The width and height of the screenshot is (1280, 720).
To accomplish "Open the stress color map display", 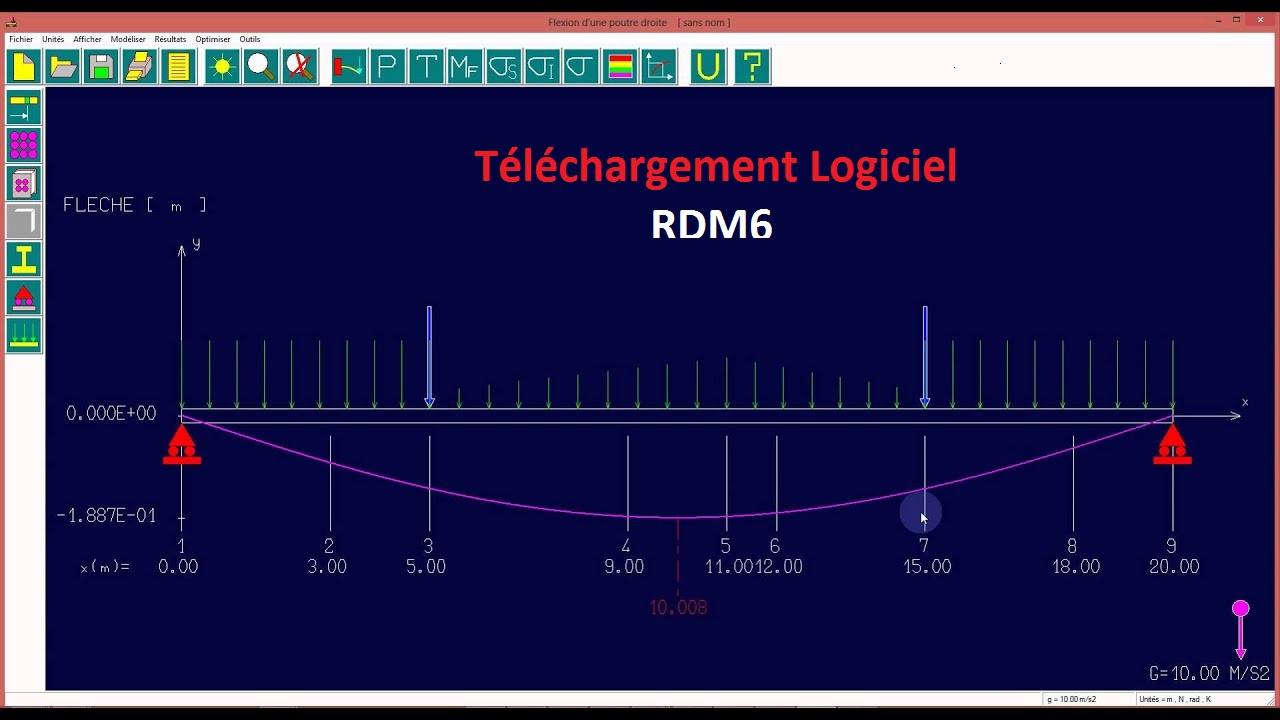I will pos(619,66).
